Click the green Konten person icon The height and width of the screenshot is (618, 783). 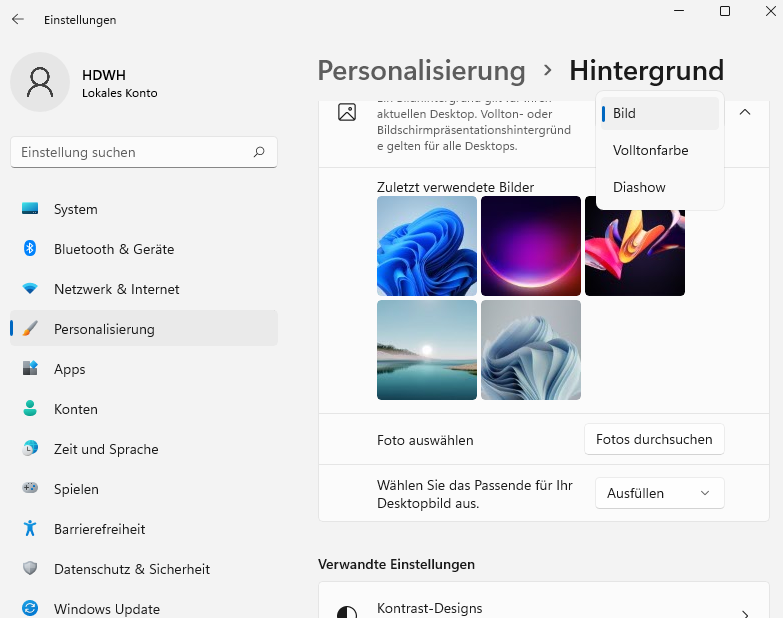click(30, 408)
